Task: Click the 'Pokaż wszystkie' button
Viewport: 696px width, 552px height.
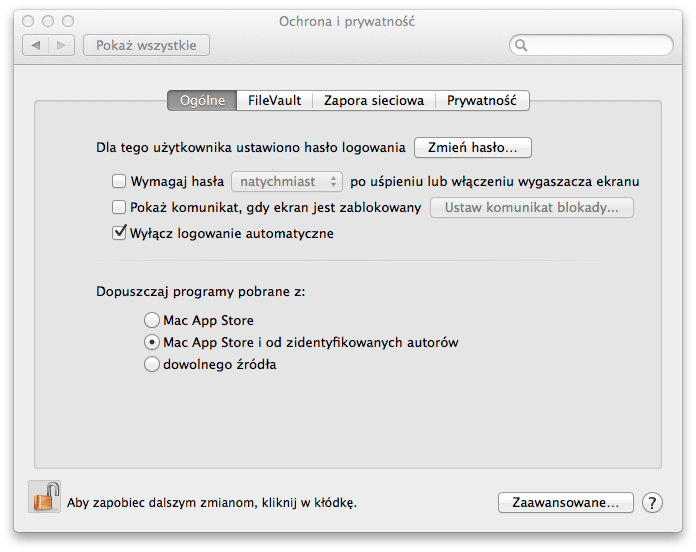Action: pos(146,45)
